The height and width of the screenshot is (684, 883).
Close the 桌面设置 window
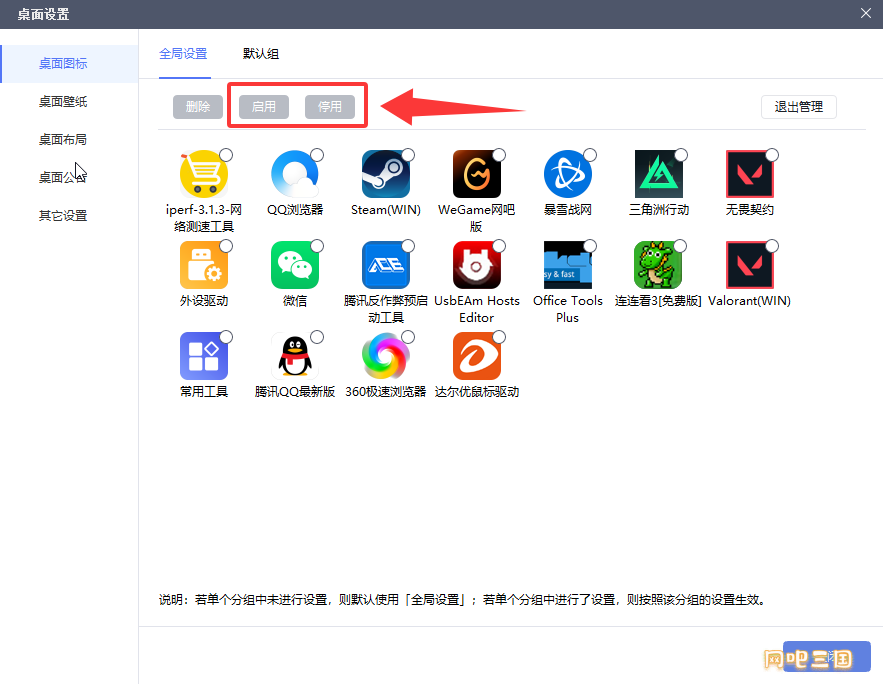click(x=866, y=13)
